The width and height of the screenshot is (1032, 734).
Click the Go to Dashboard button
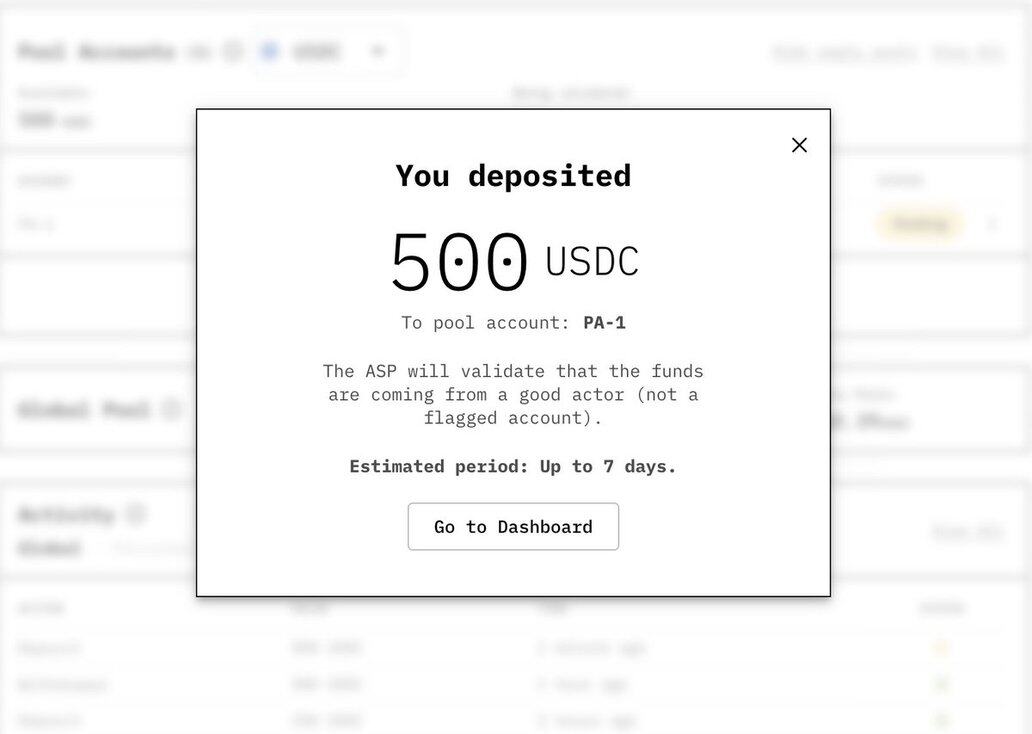pyautogui.click(x=513, y=527)
